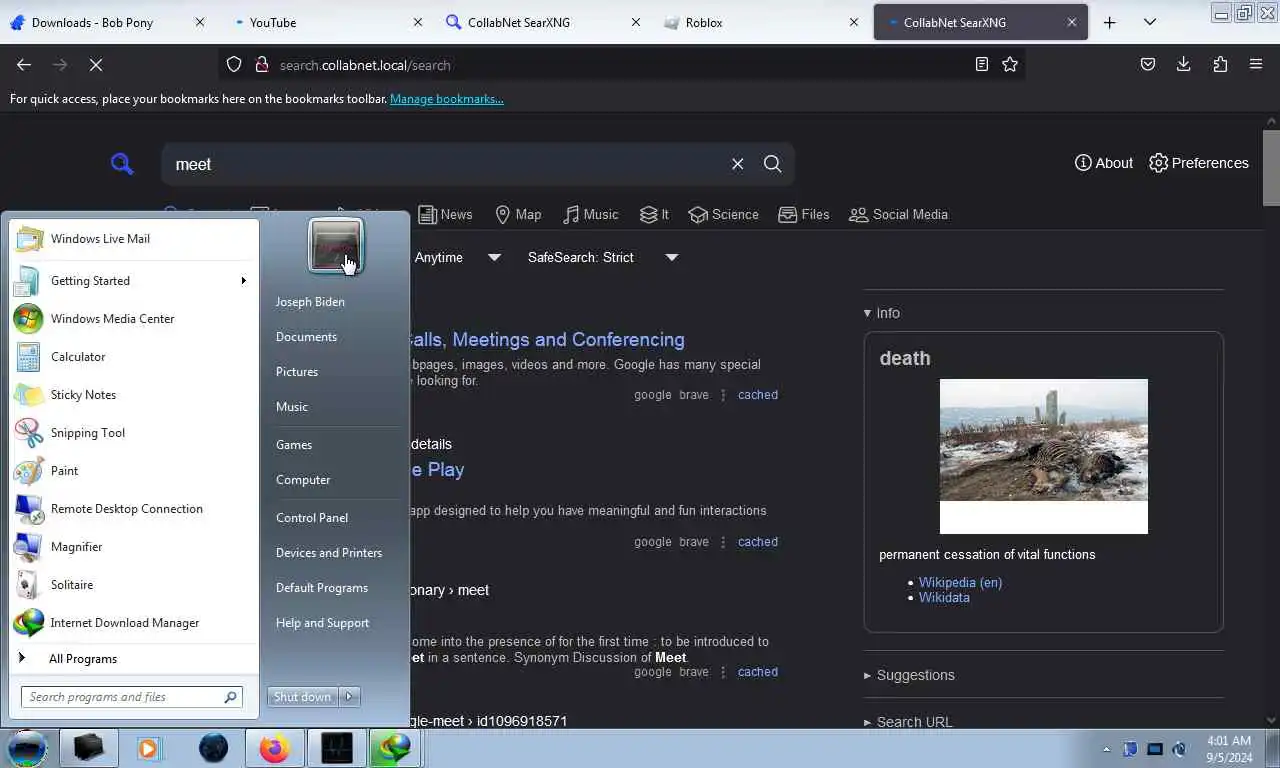Open Preferences page

click(x=1199, y=163)
